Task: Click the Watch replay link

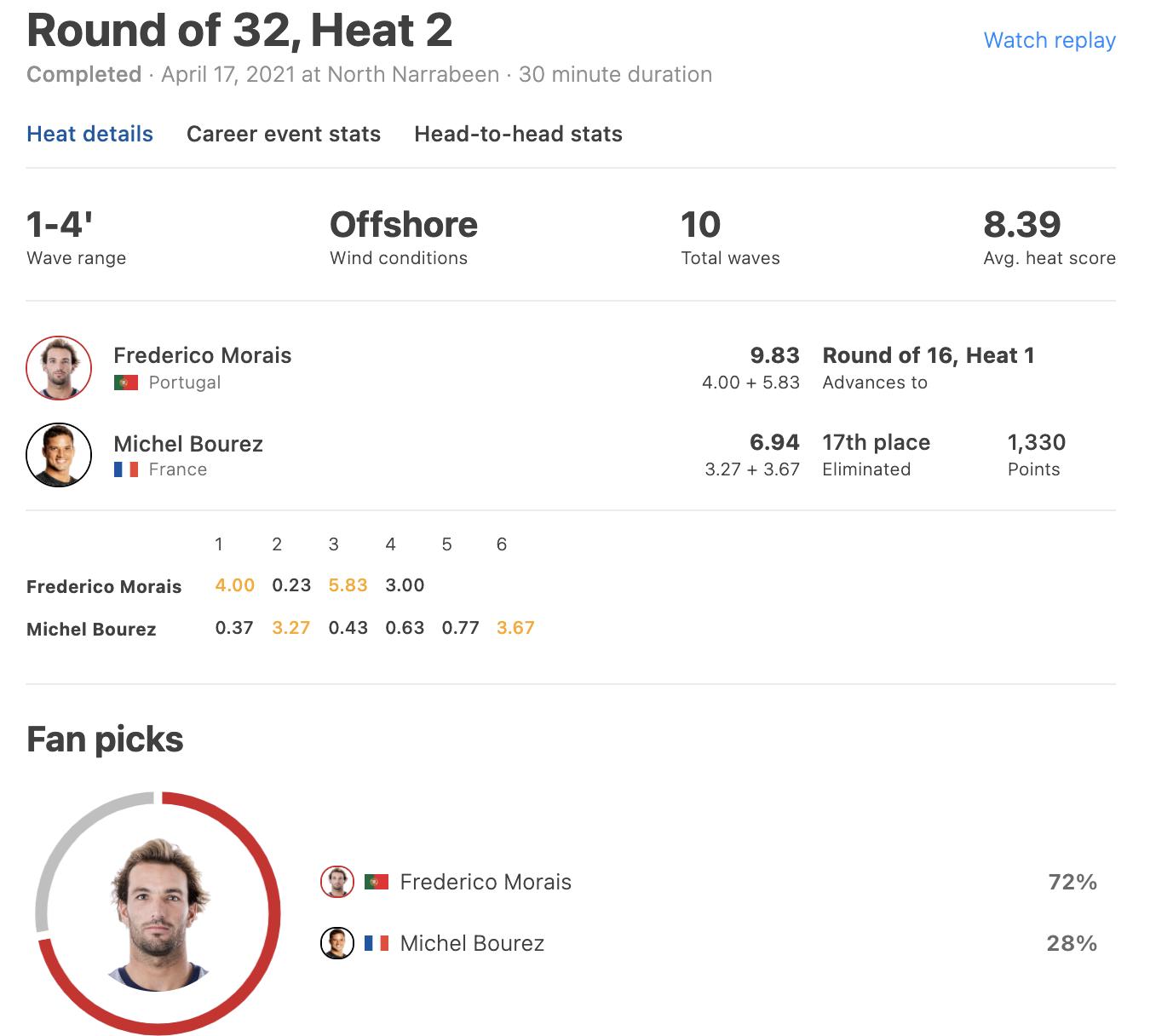Action: [x=1049, y=40]
